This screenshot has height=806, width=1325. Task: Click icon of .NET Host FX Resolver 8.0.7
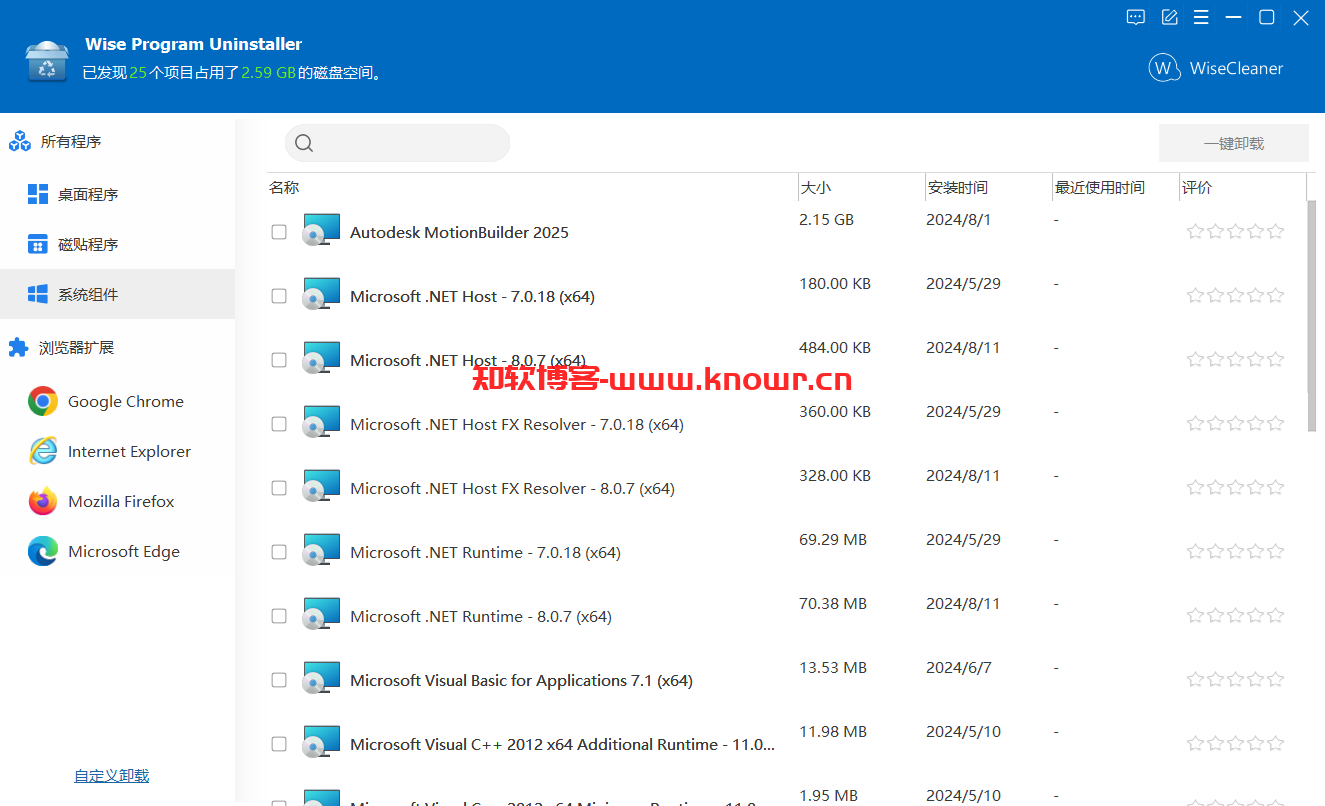(321, 487)
